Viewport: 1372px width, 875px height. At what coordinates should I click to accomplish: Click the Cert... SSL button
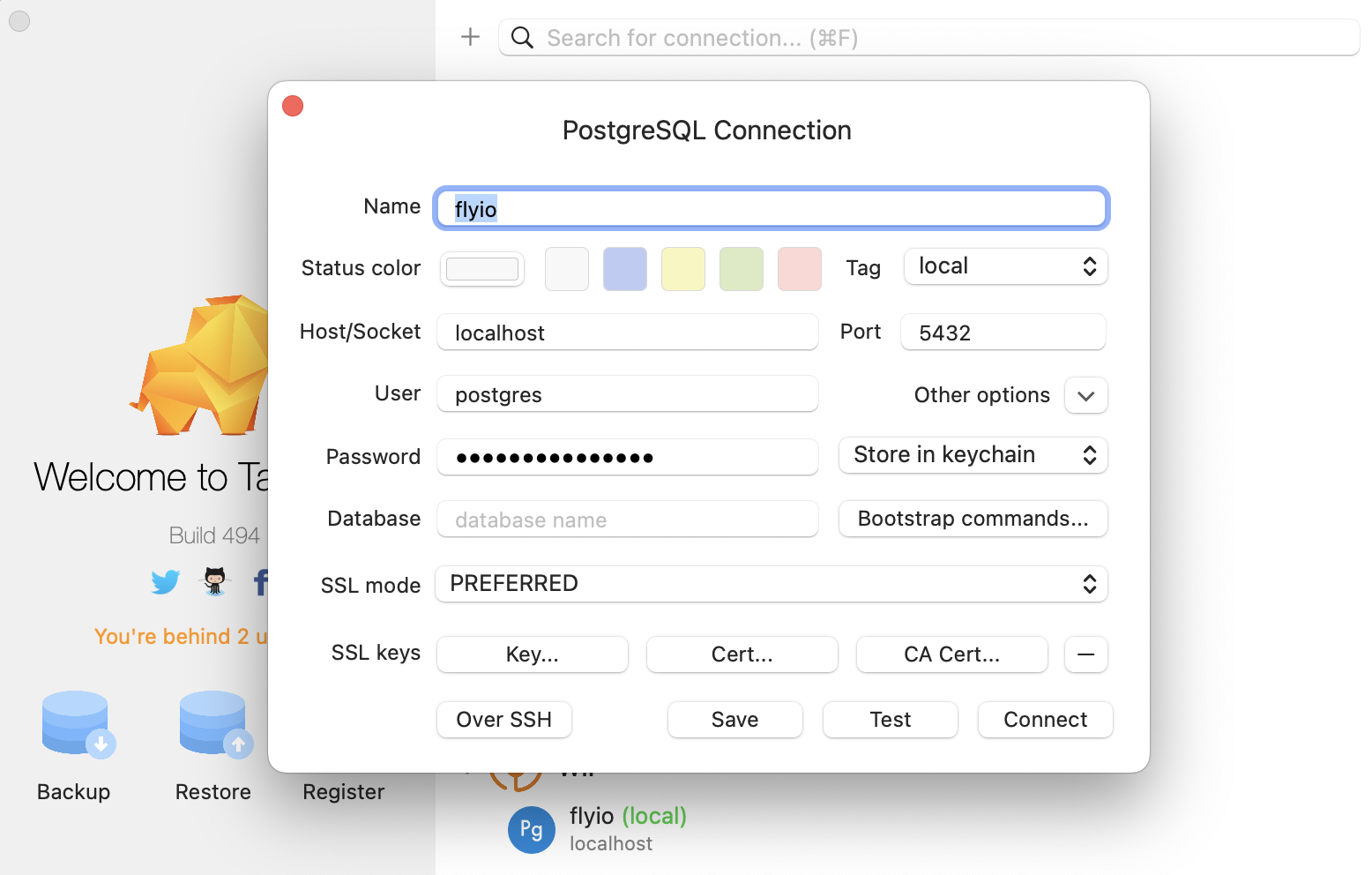tap(742, 654)
